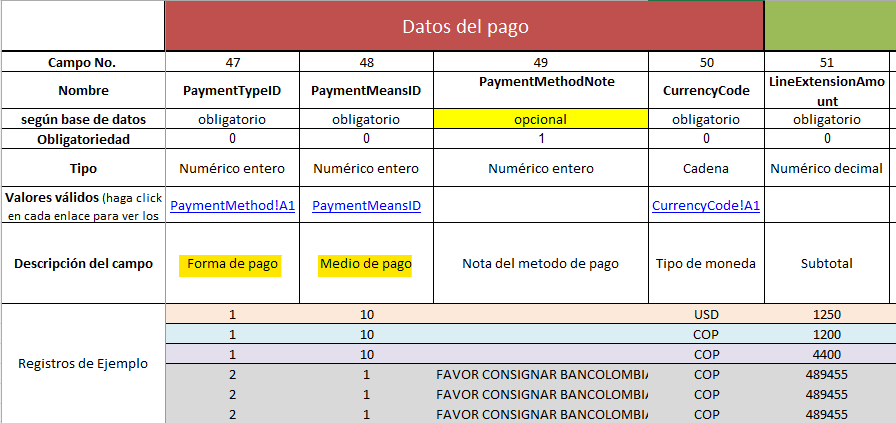Image resolution: width=896 pixels, height=423 pixels.
Task: Click the 'Forma de pago' description cell
Action: (232, 264)
